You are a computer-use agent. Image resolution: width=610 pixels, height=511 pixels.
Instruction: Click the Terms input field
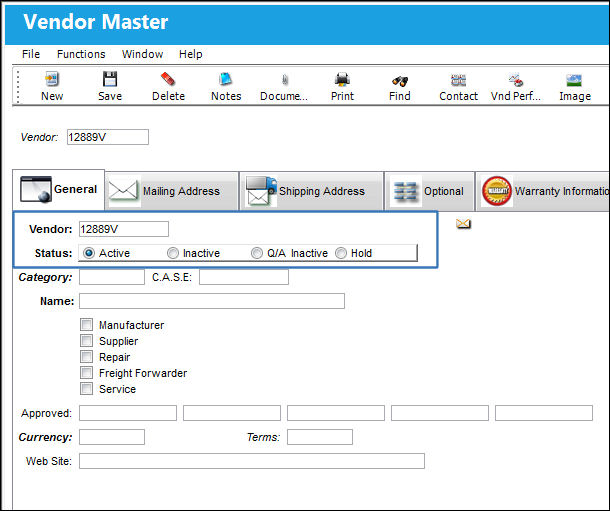click(320, 437)
